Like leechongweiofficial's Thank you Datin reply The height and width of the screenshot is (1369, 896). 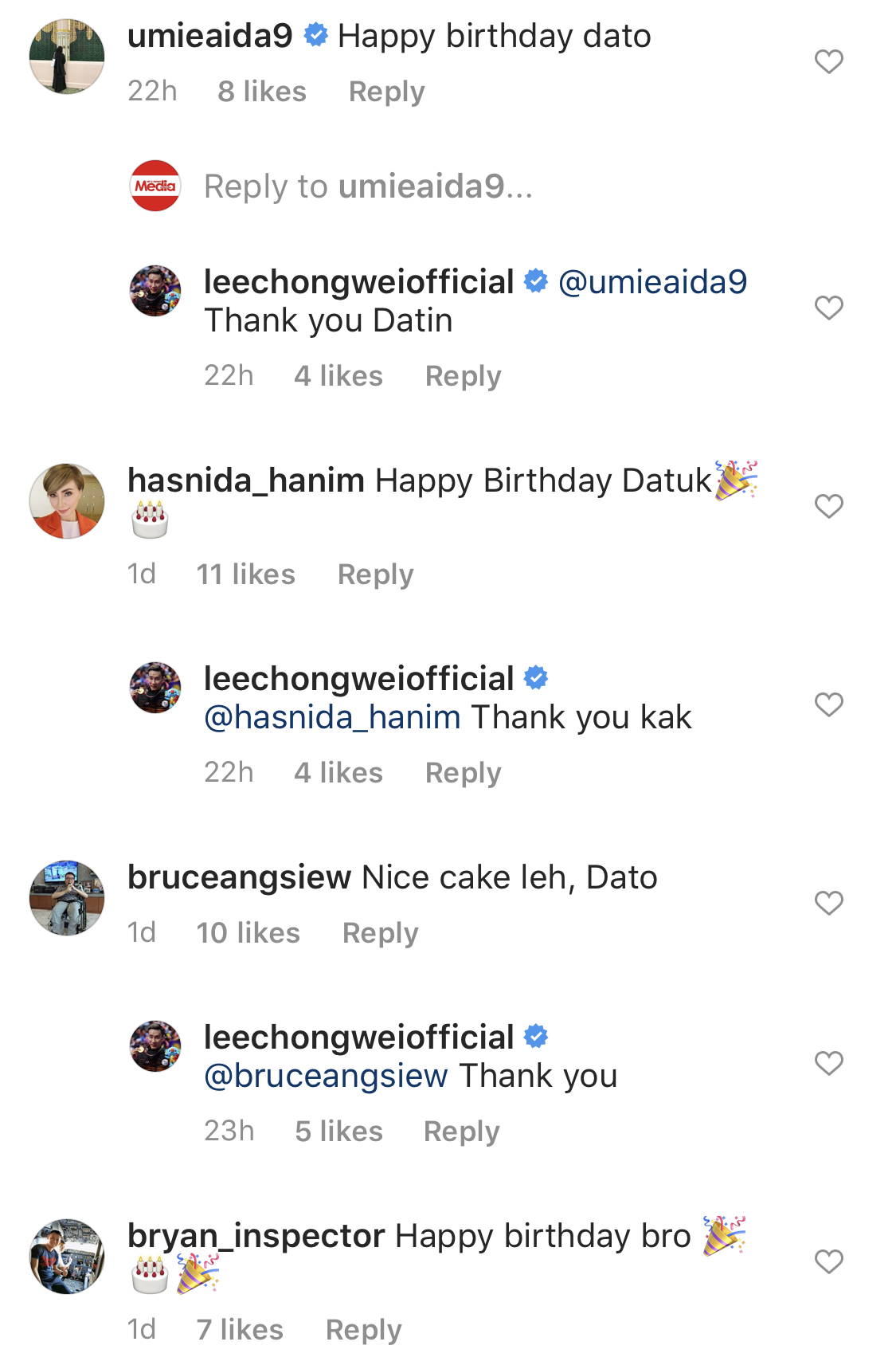point(828,308)
